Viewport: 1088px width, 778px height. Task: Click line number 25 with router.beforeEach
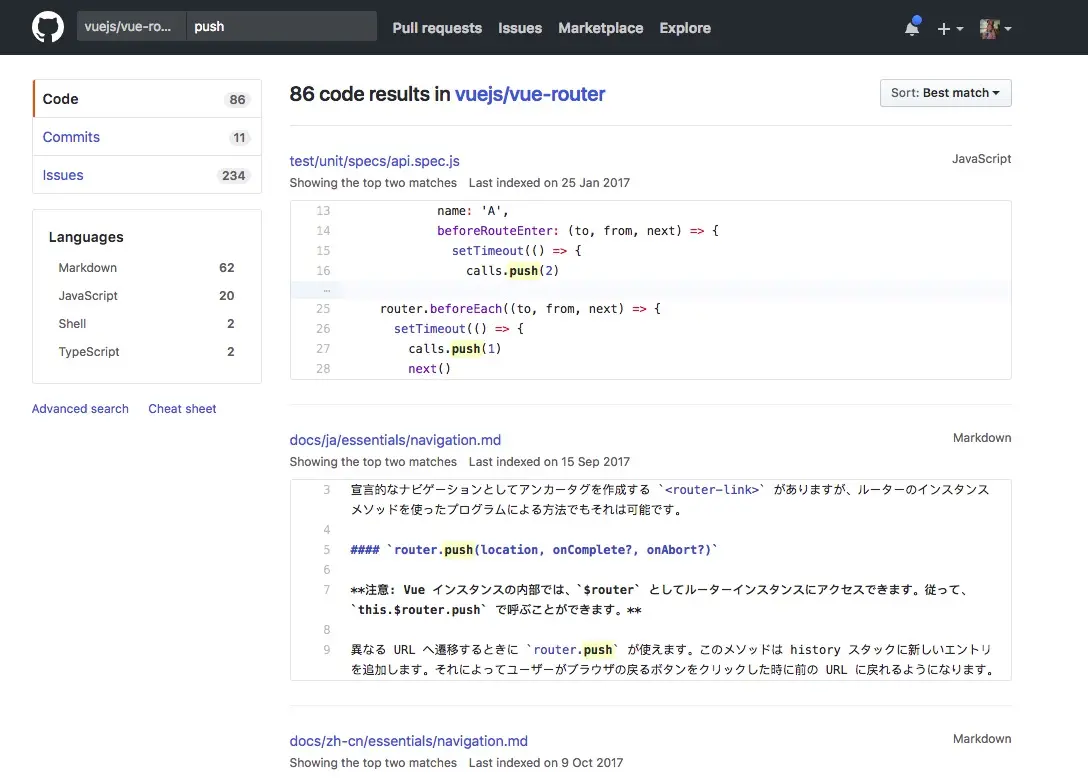(323, 309)
